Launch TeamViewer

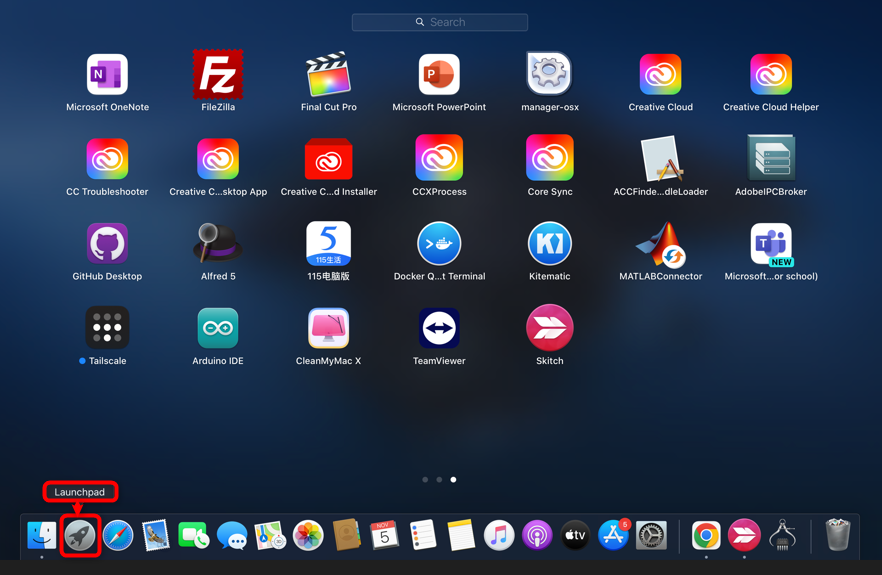439,329
